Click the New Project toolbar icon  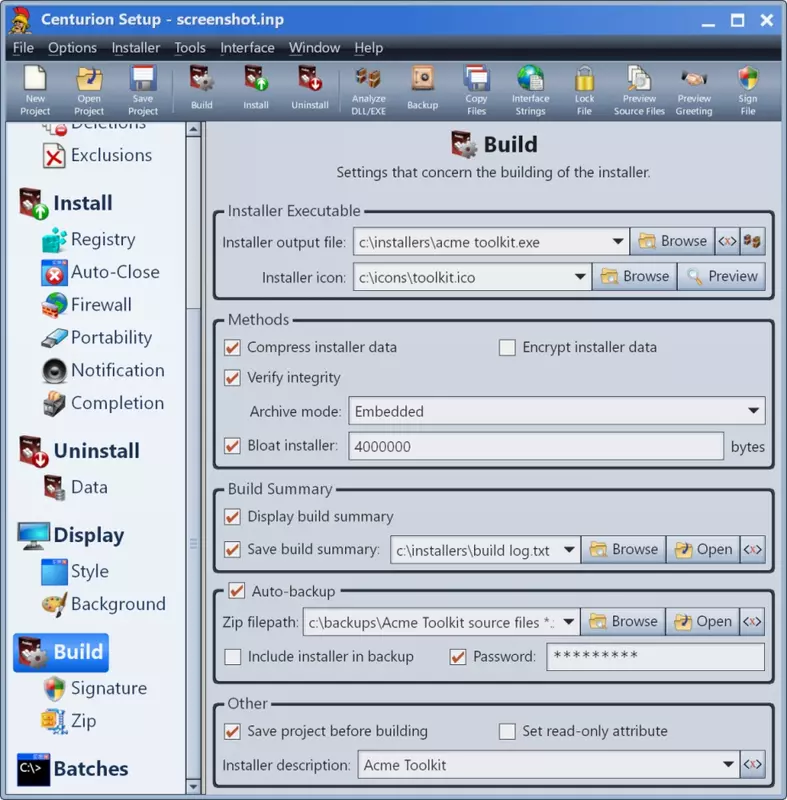pyautogui.click(x=35, y=91)
